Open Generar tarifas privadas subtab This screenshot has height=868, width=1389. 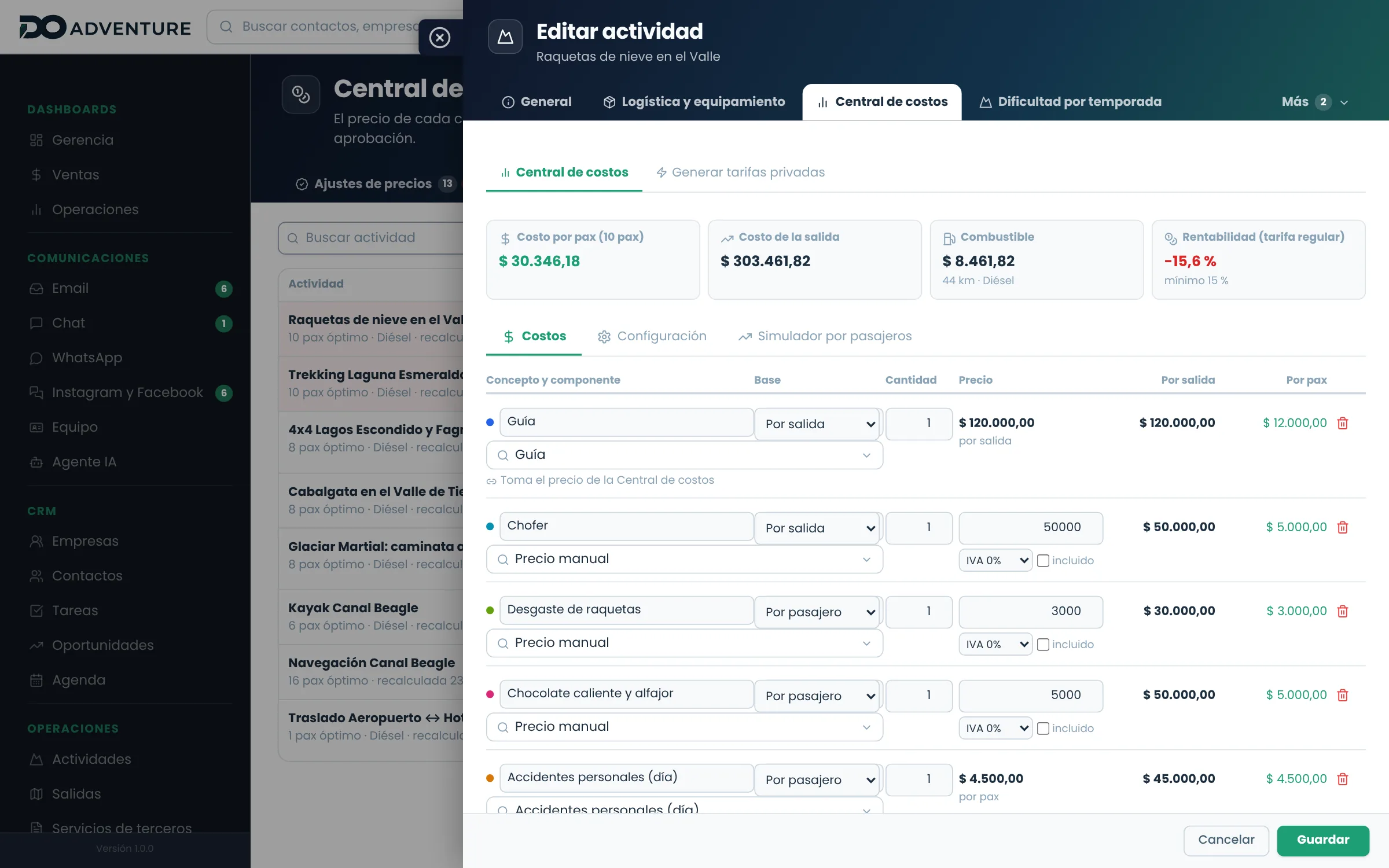coord(740,172)
